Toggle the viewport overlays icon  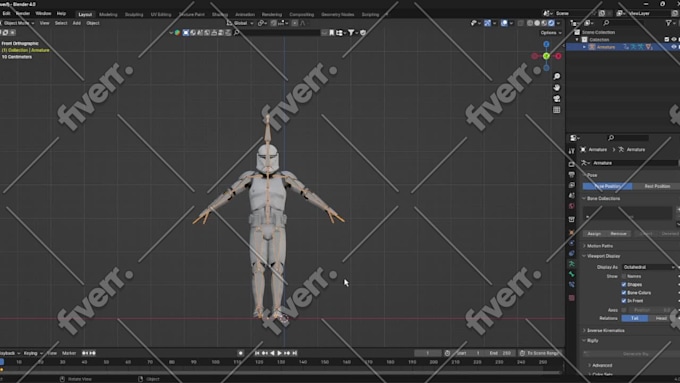point(504,23)
